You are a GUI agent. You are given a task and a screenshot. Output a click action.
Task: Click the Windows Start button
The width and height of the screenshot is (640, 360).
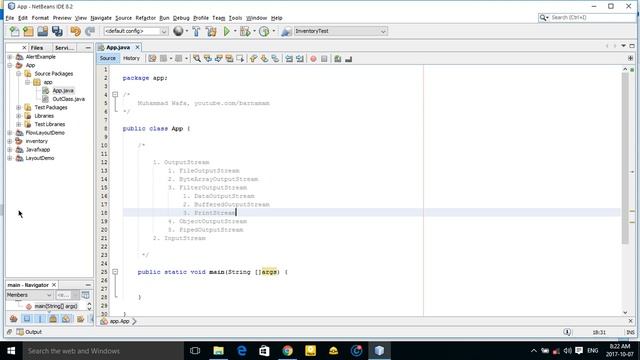coord(11,351)
